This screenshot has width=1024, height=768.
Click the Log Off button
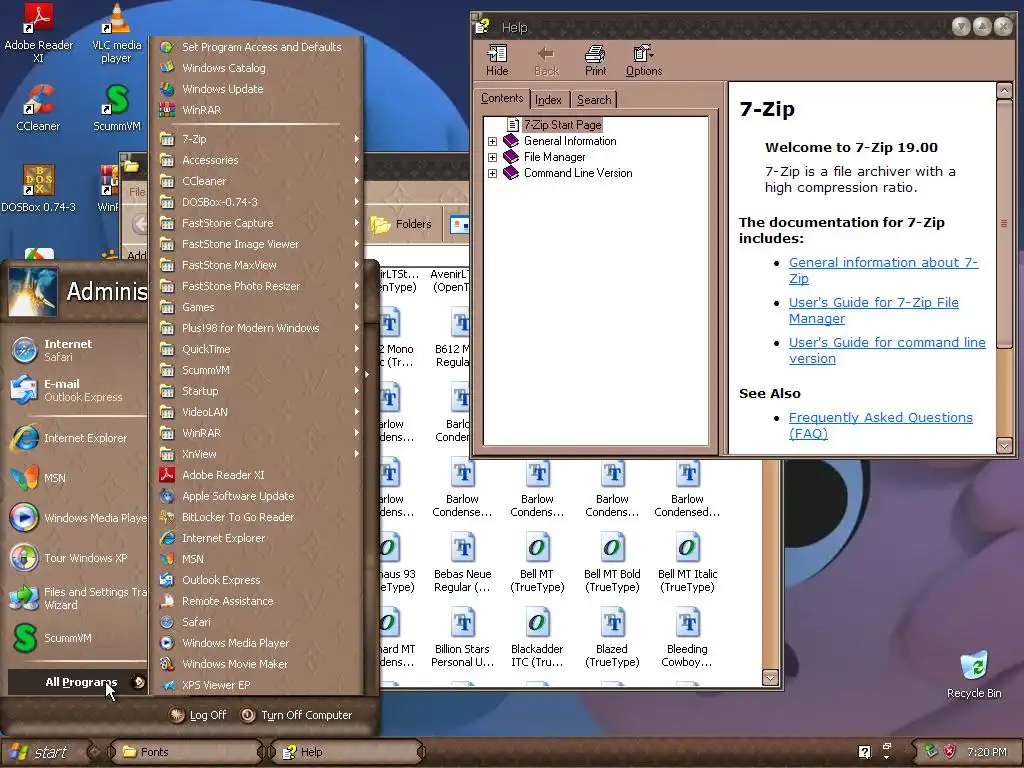[x=198, y=715]
